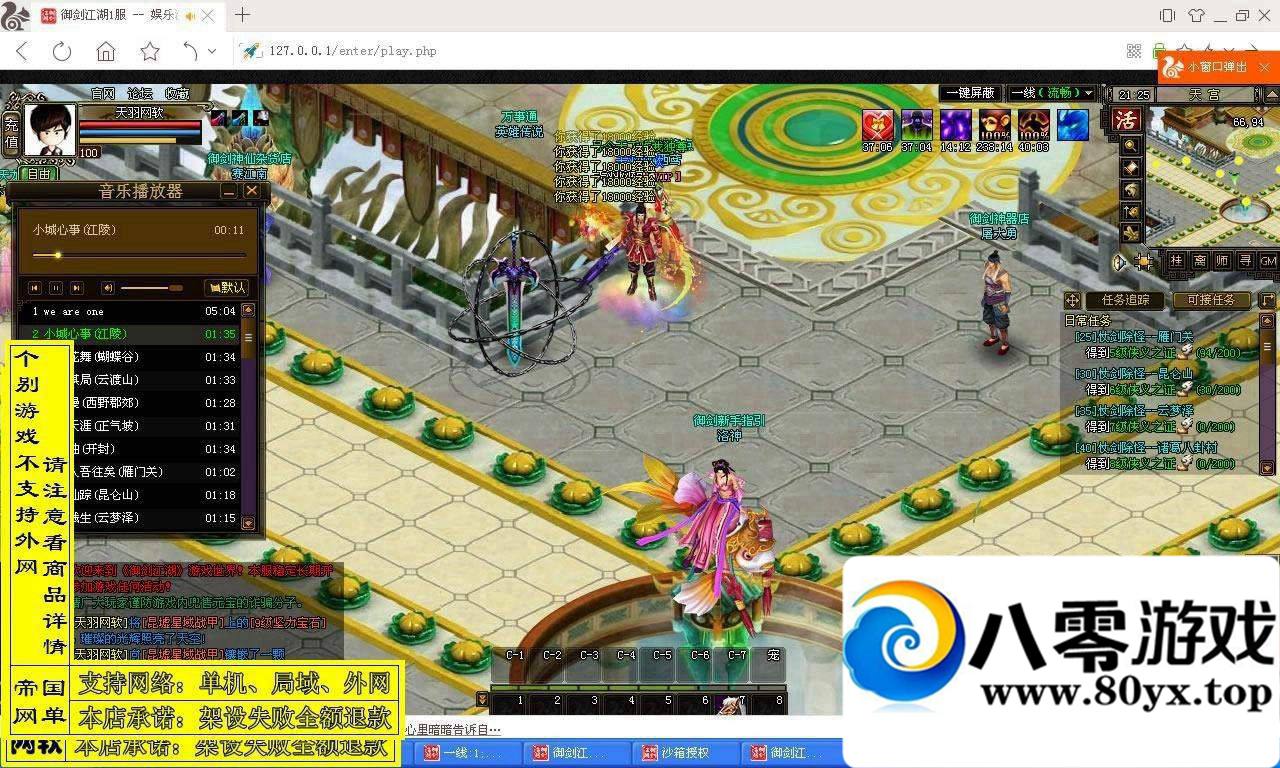The image size is (1280, 768).
Task: Skip to next track in music player
Action: pyautogui.click(x=77, y=288)
